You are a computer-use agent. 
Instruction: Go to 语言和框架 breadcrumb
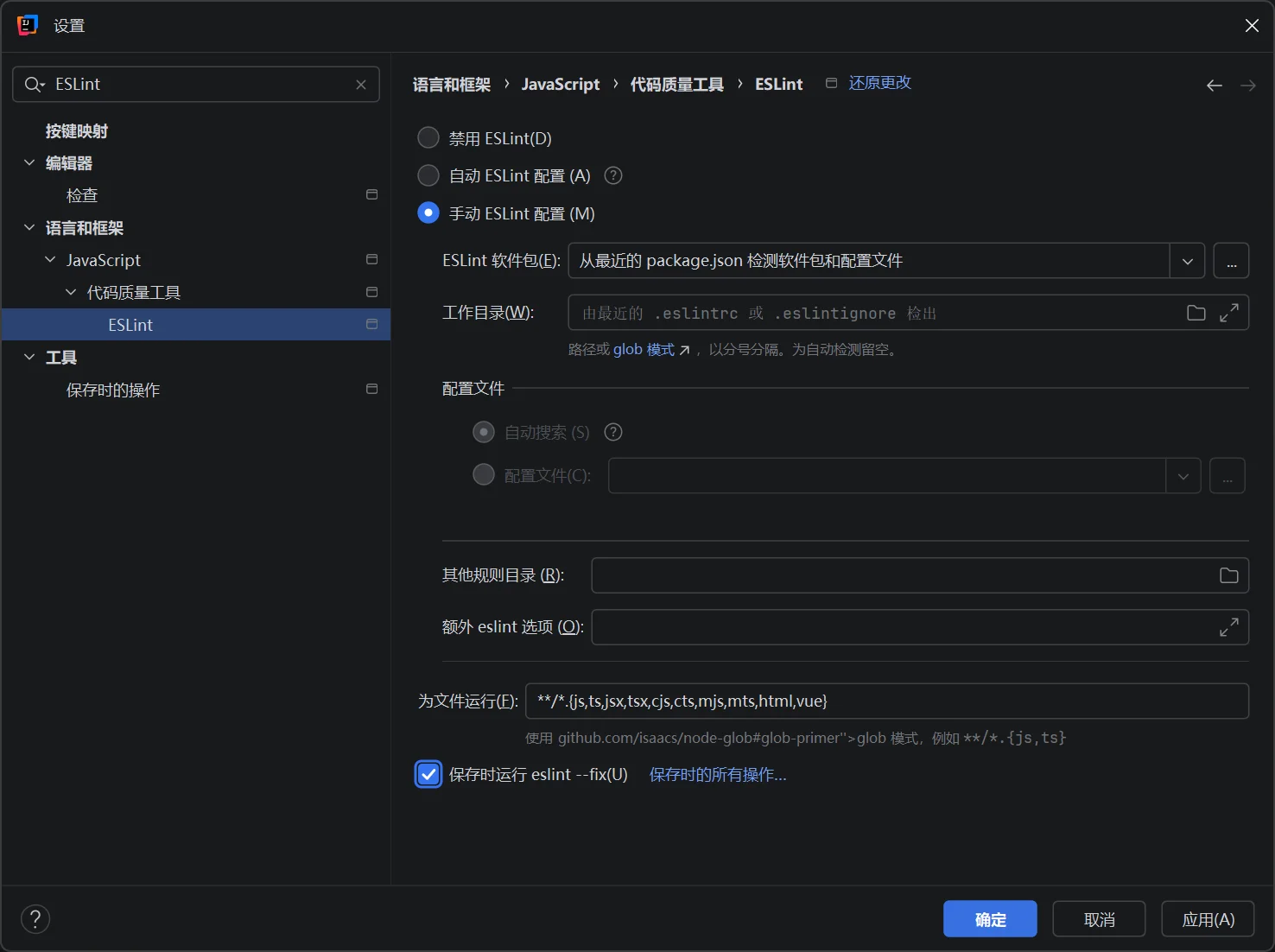452,85
